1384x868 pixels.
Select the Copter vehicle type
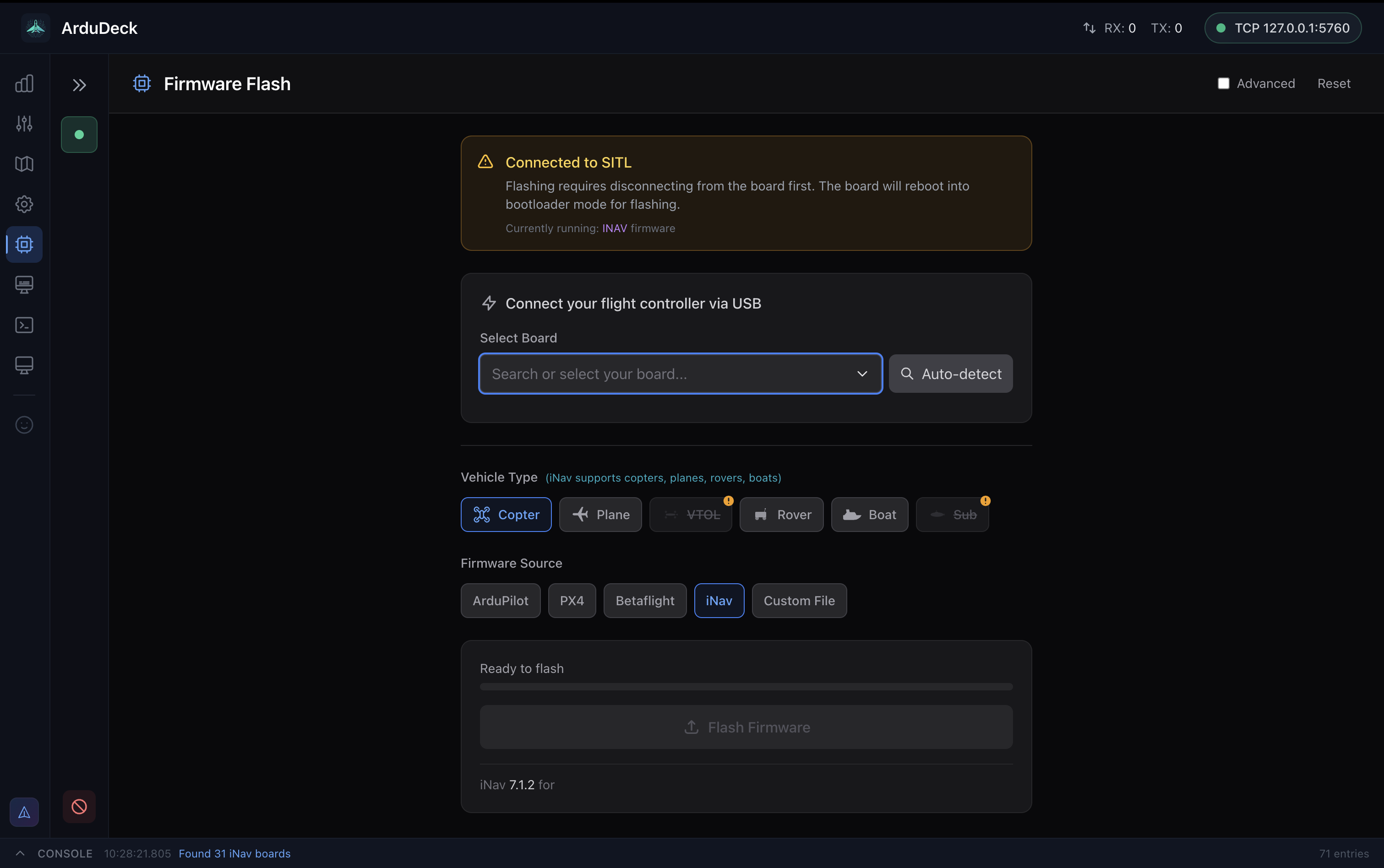click(506, 515)
